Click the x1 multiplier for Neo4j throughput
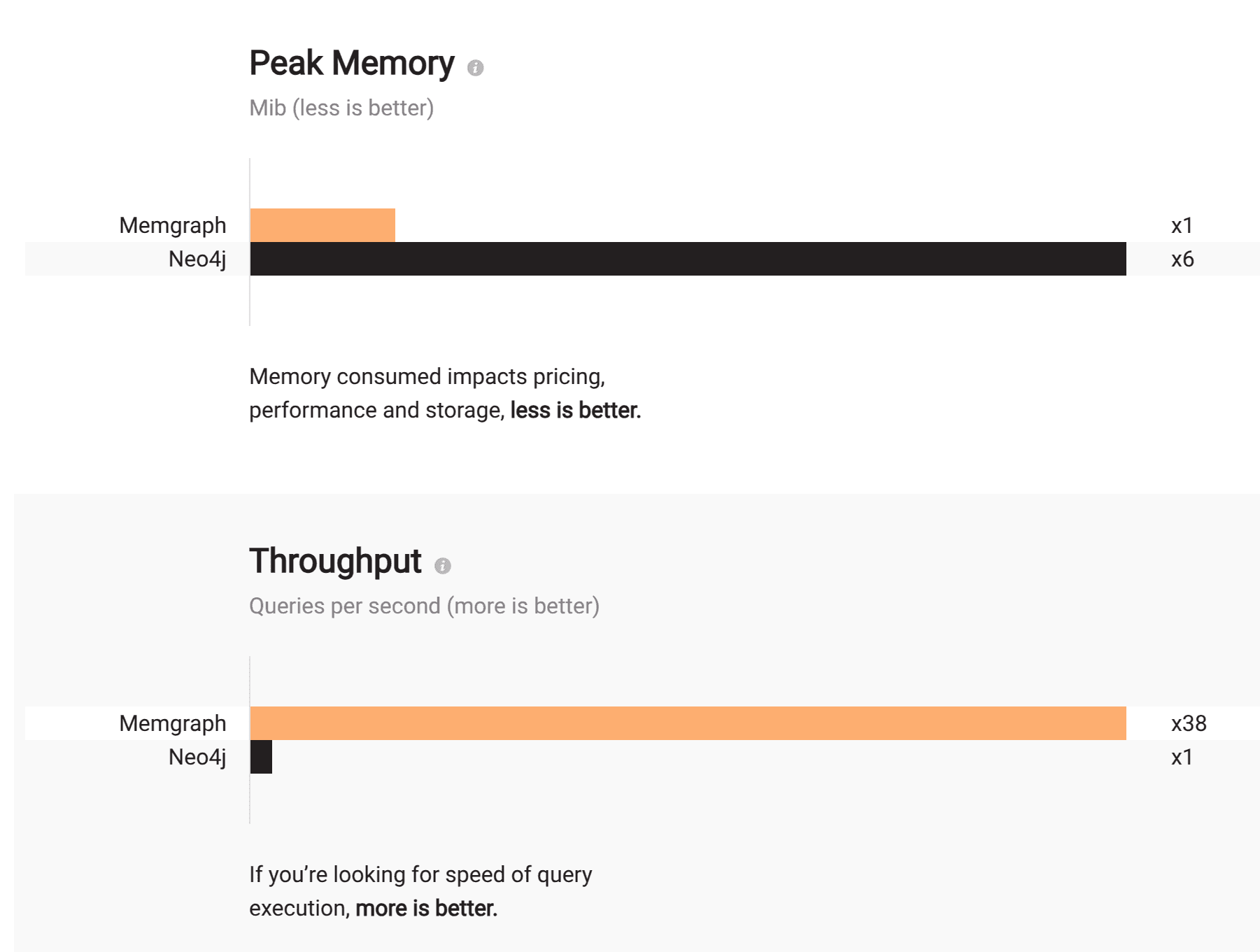The width and height of the screenshot is (1260, 952). pos(1182,757)
